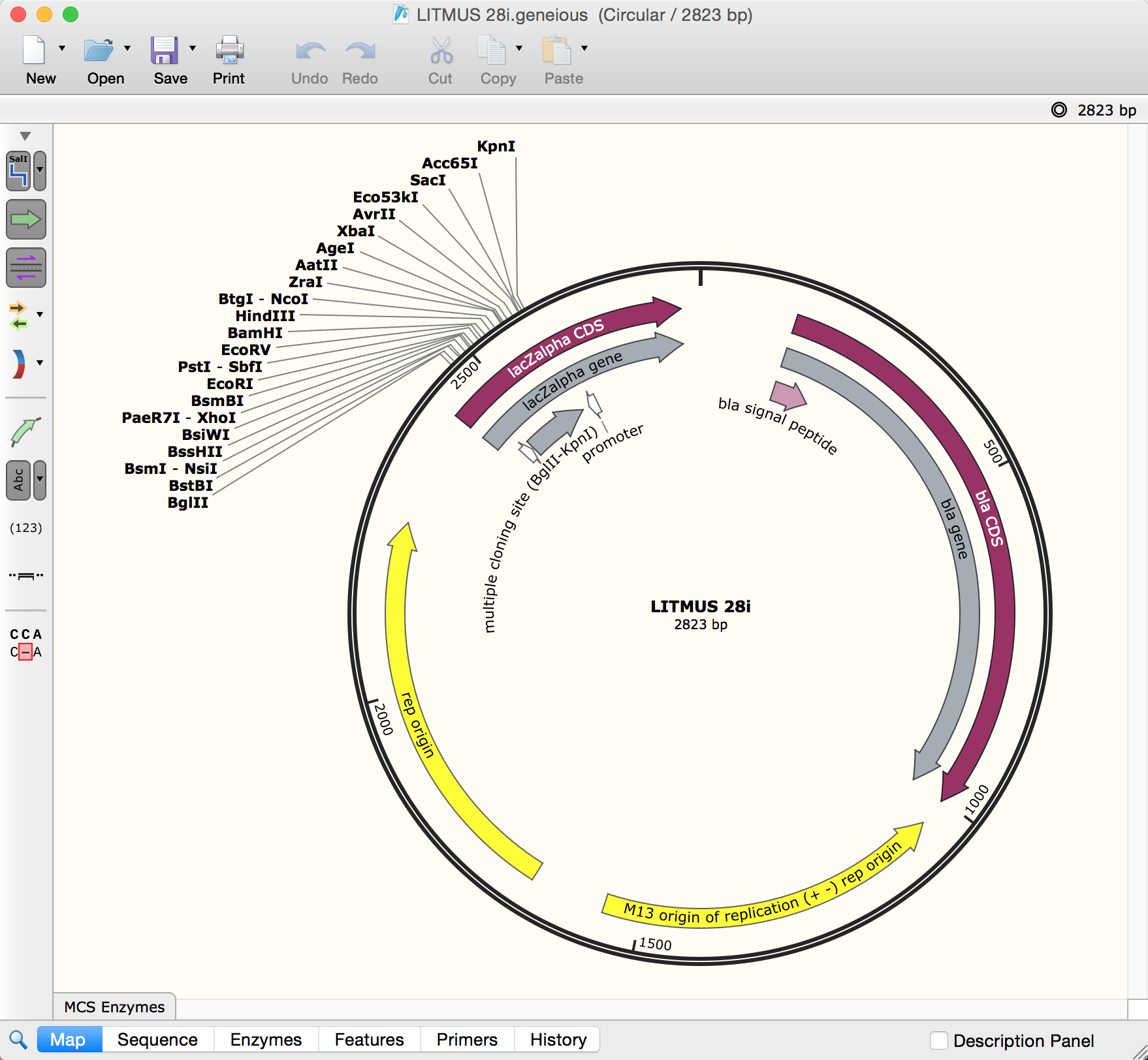Open the sequence color scheme dropdown
Viewport: 1148px width, 1060px height.
pos(40,363)
